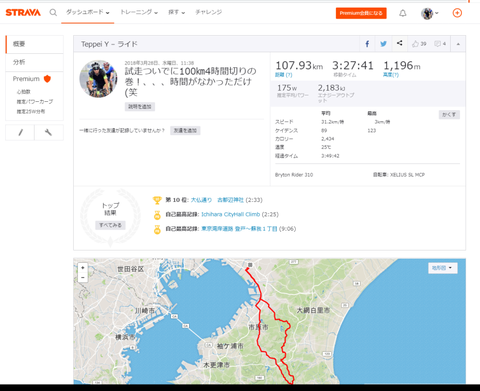480x391 pixels.
Task: Share the ride on Facebook
Action: pyautogui.click(x=367, y=44)
